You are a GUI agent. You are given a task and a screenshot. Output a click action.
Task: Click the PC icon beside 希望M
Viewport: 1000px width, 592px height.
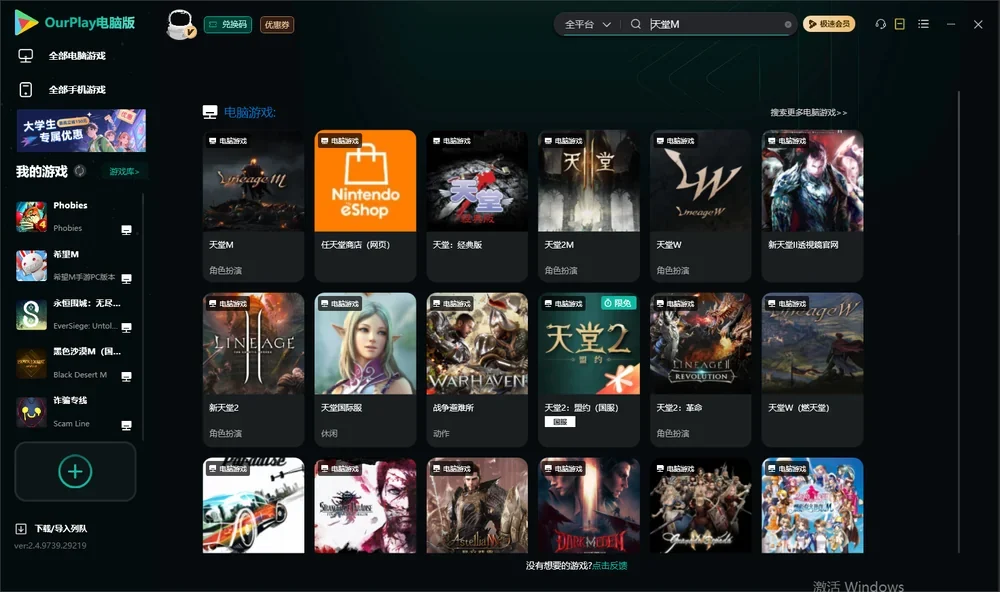click(126, 279)
